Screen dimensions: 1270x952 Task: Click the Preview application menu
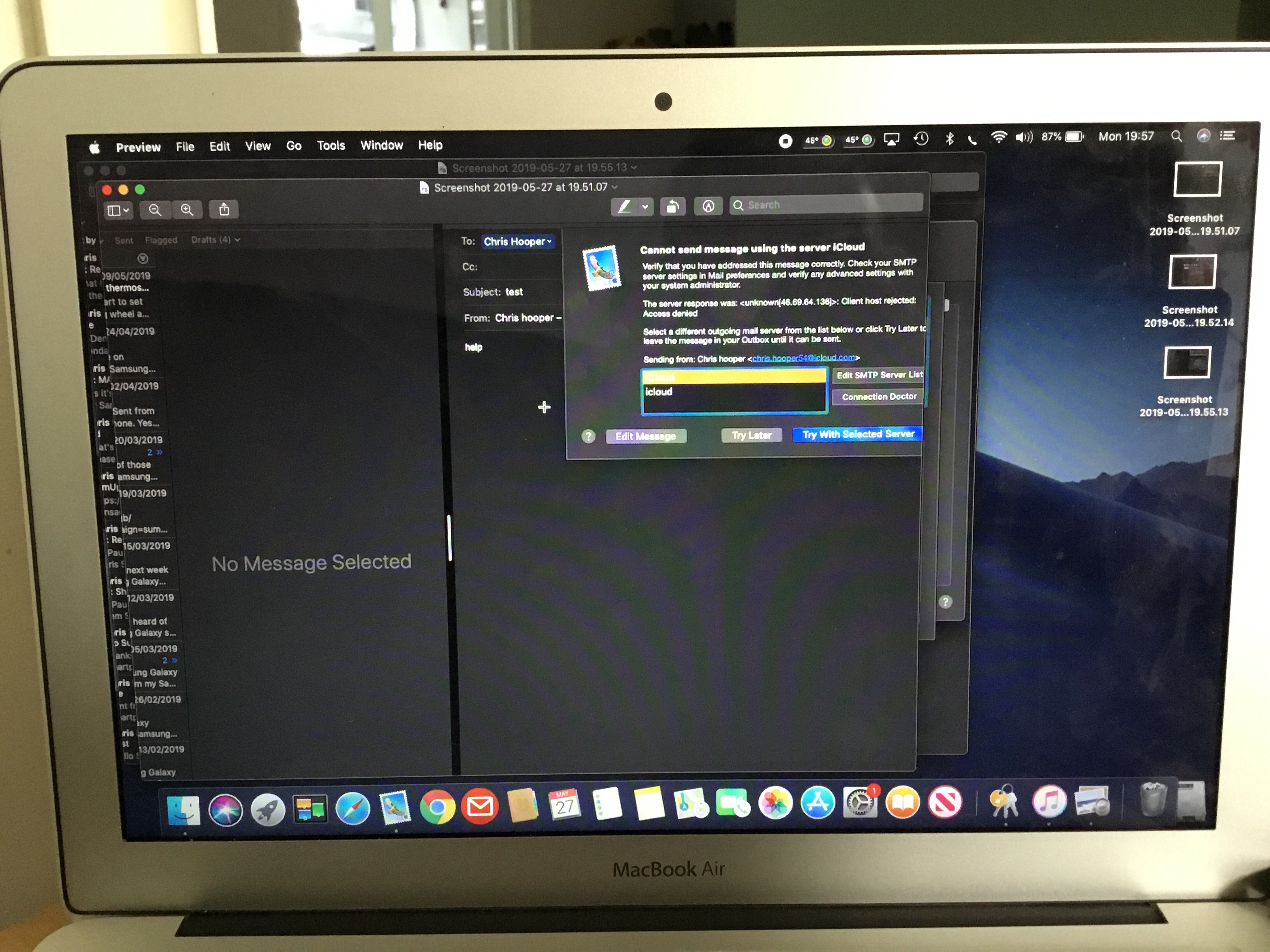pos(138,147)
